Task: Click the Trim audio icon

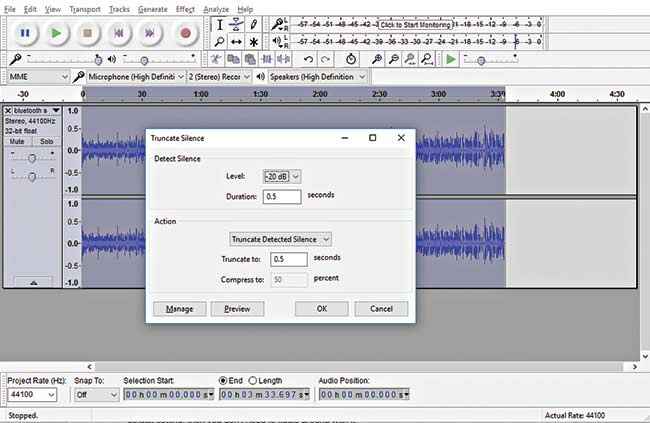Action: 267,59
